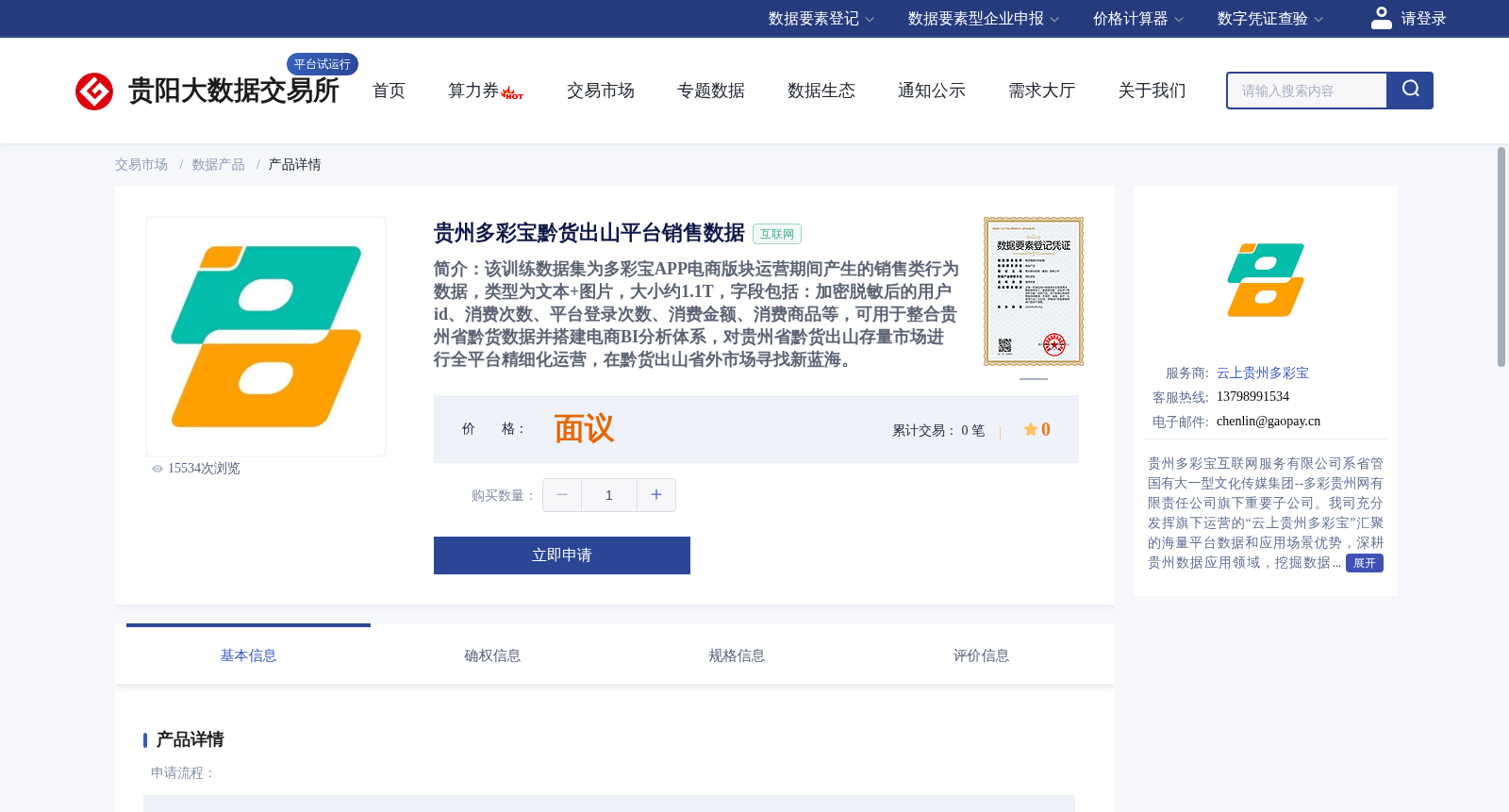The height and width of the screenshot is (812, 1509).
Task: Decrease purchase quantity with minus button
Action: (562, 495)
